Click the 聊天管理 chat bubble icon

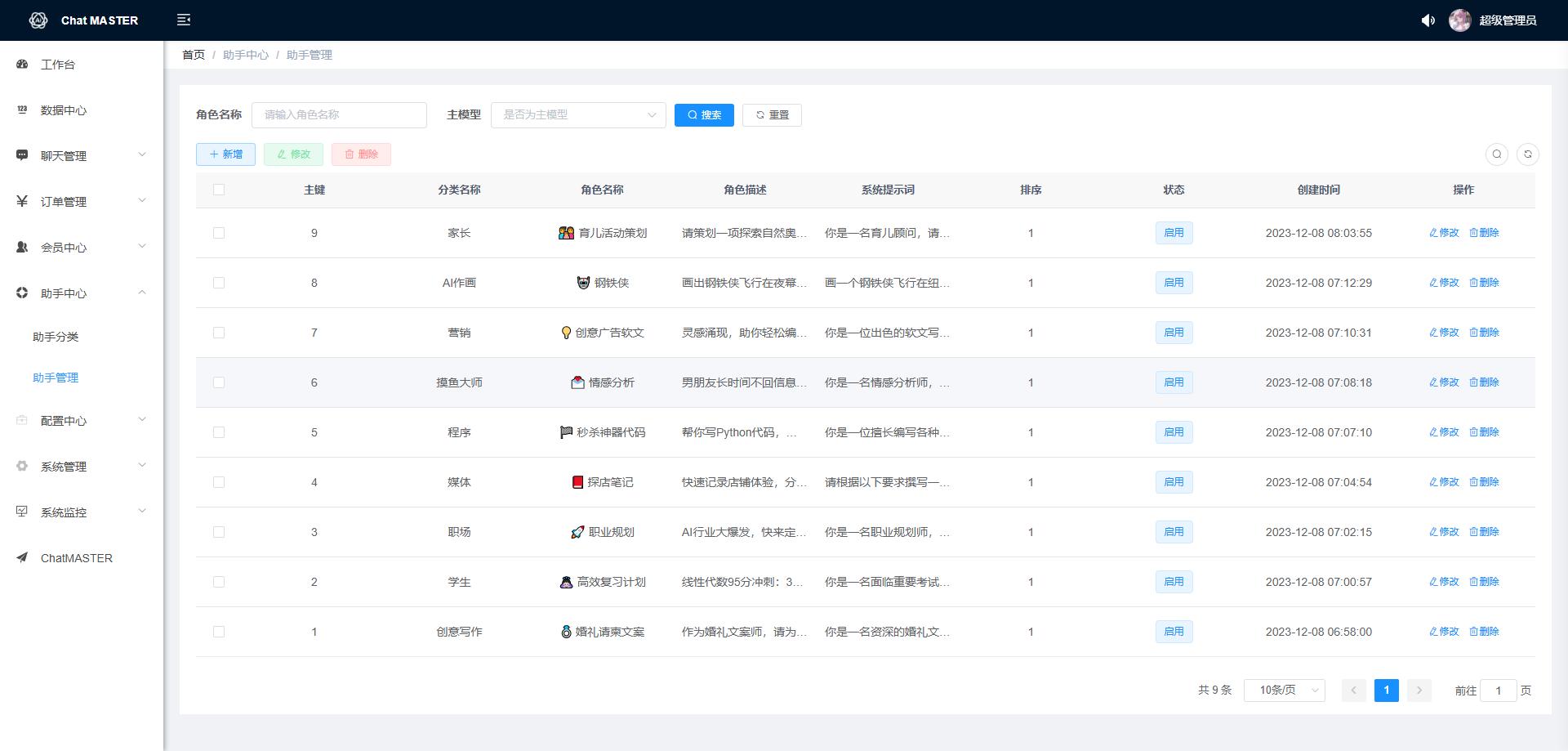(22, 155)
